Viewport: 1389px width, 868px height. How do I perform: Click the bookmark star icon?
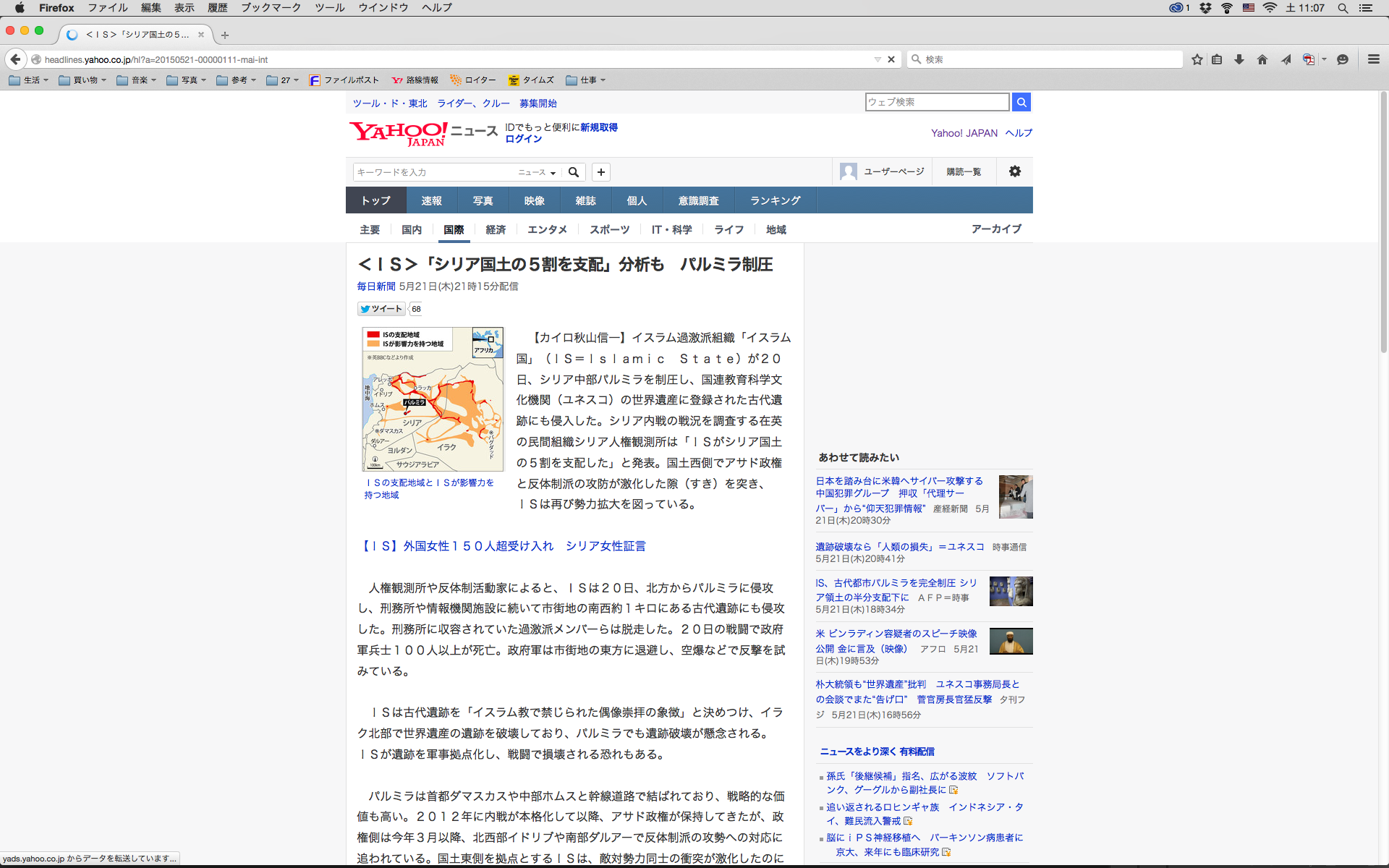tap(1197, 59)
